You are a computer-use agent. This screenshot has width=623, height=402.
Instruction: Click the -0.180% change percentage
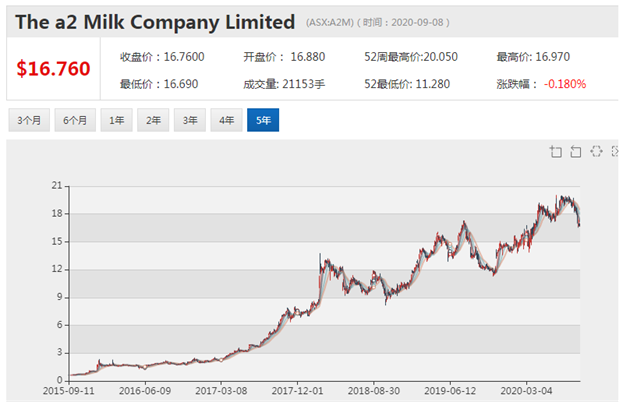click(x=565, y=84)
